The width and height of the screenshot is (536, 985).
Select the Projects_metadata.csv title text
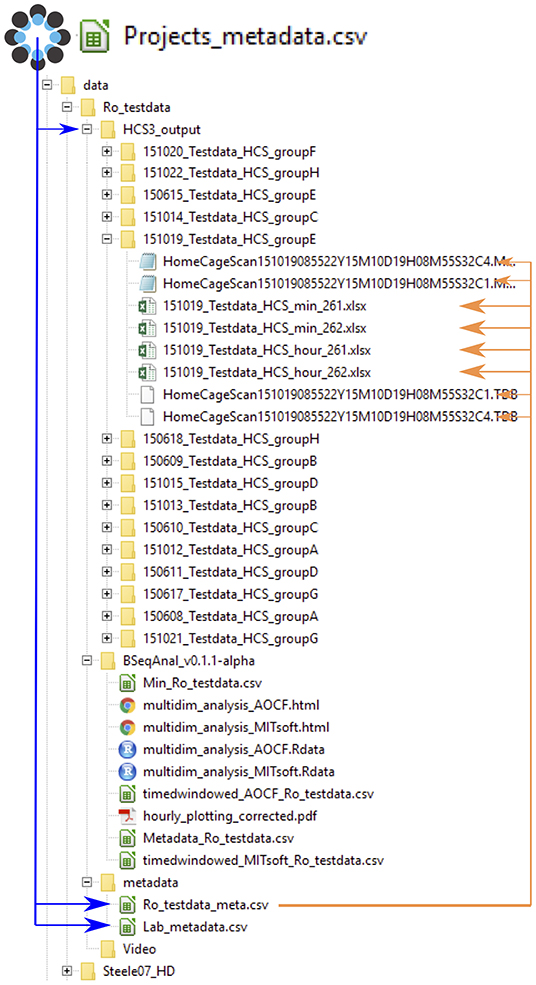click(245, 36)
